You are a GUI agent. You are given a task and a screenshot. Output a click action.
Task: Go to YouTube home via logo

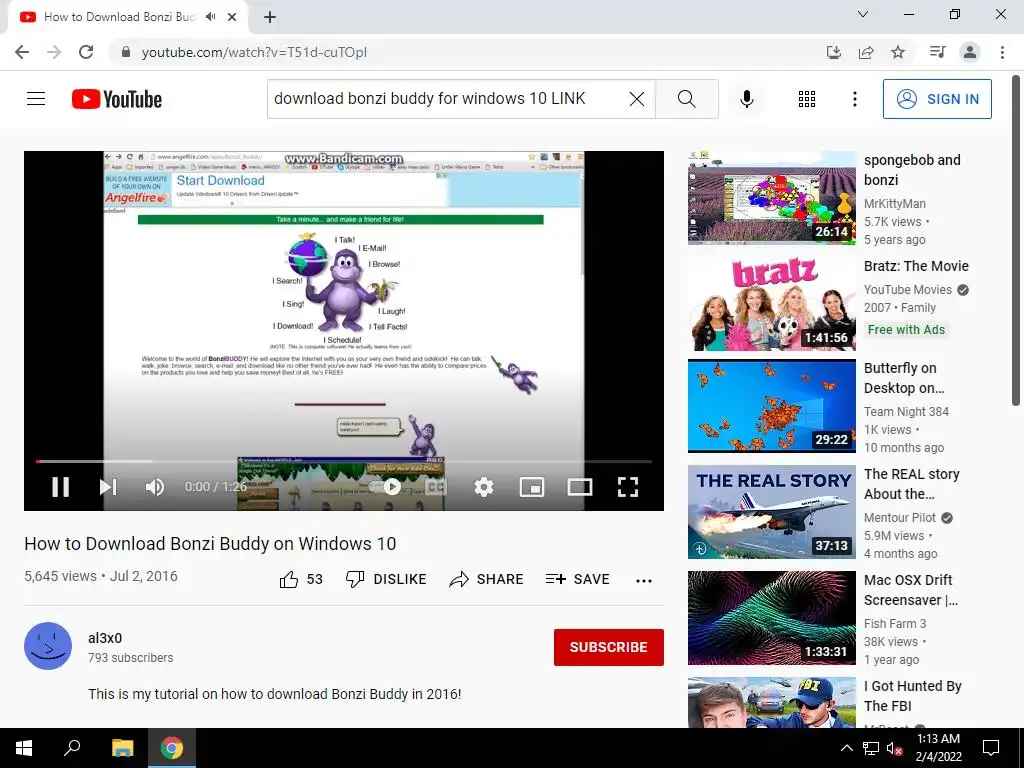(117, 99)
